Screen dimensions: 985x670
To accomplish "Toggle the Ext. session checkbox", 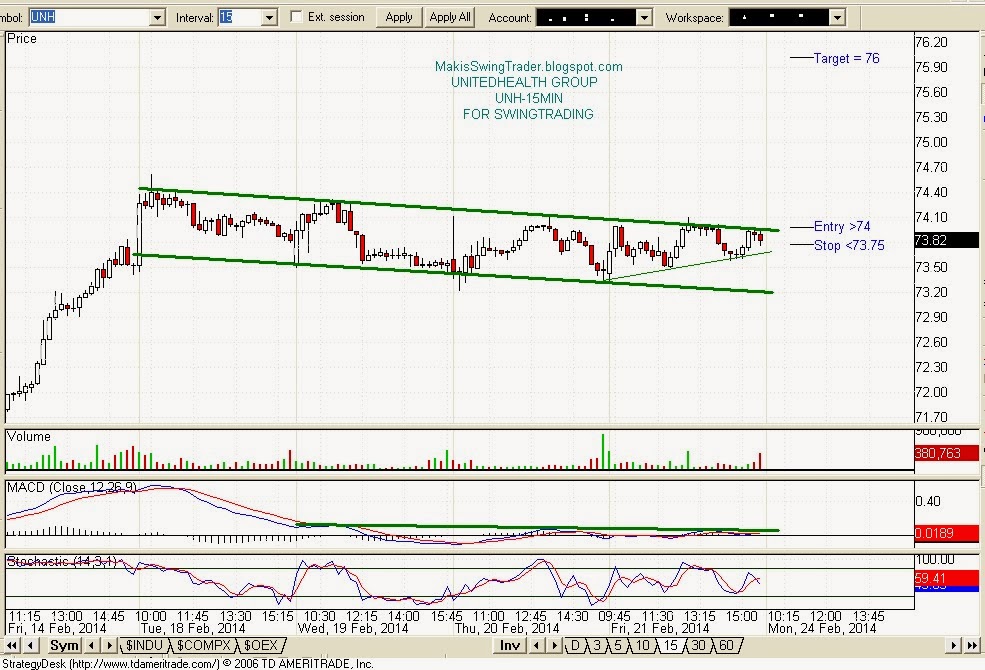I will coord(297,17).
